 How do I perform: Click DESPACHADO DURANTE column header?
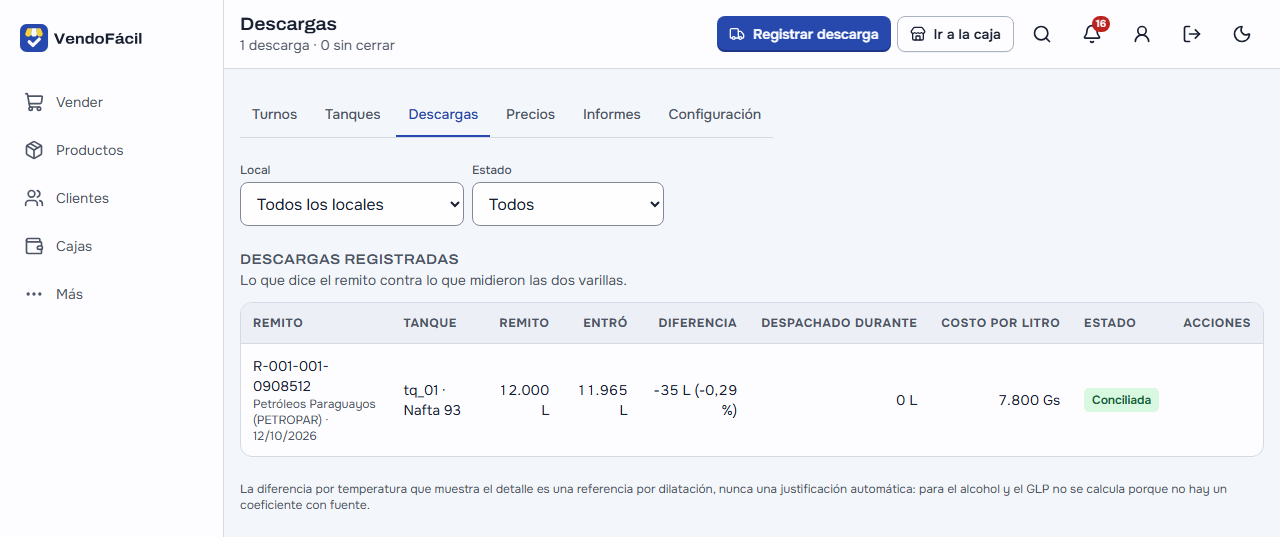tap(839, 323)
